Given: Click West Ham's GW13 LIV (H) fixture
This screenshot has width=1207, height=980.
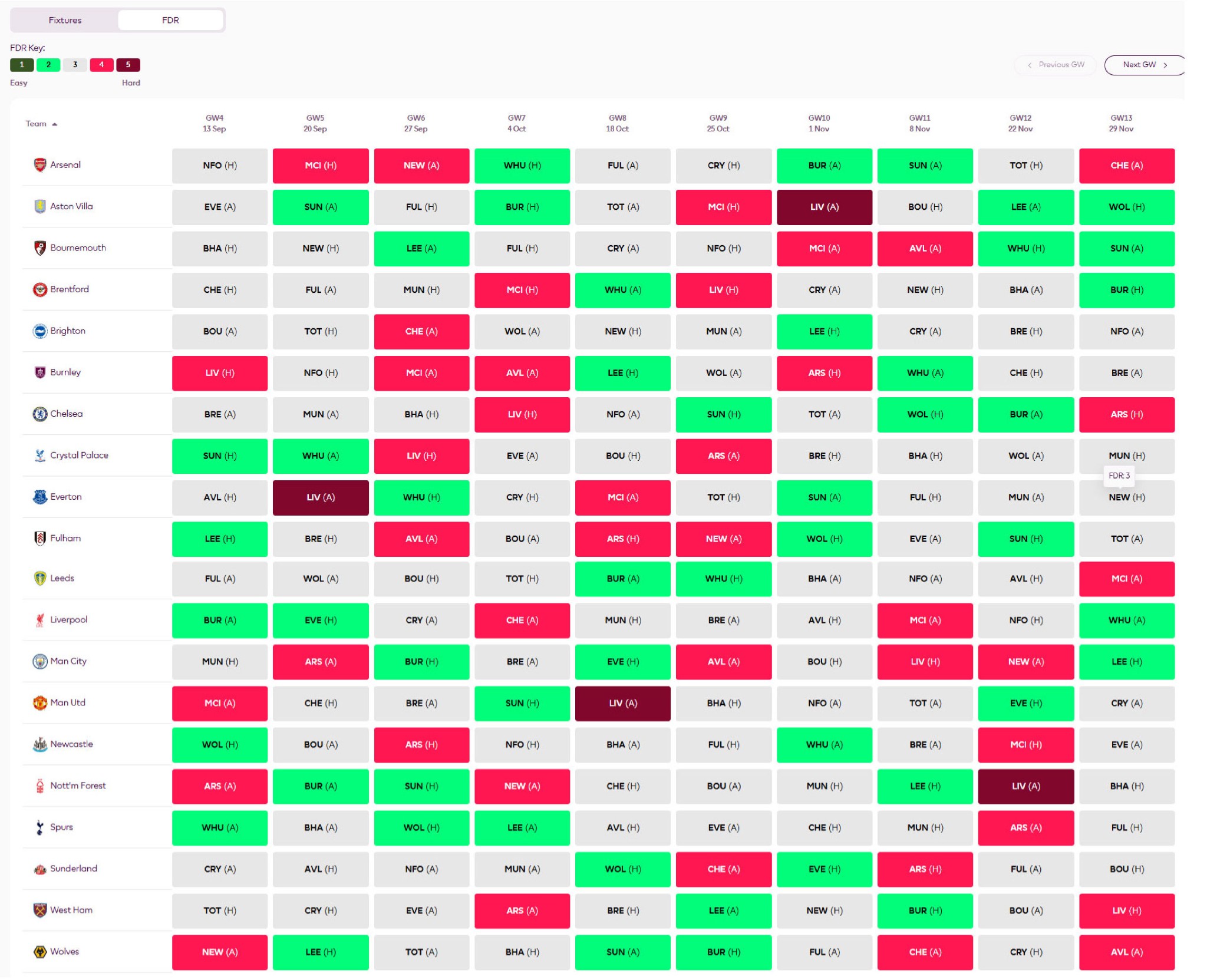Looking at the screenshot, I should coord(1127,910).
